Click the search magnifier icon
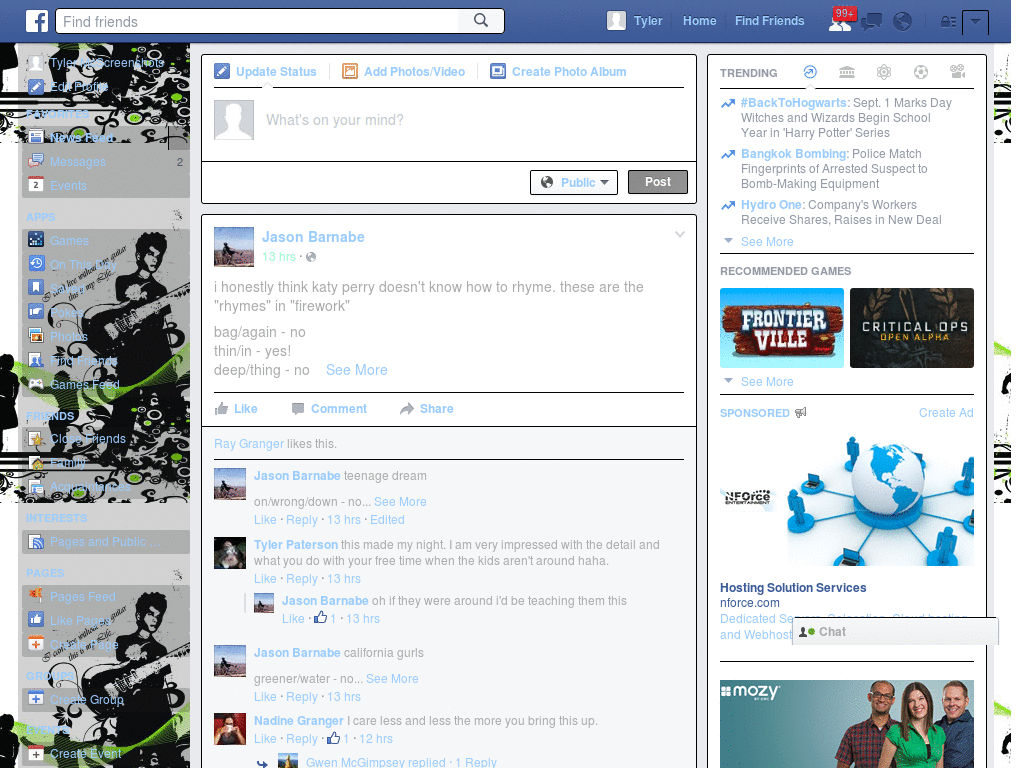Screen dimensions: 1024x768 pos(481,21)
